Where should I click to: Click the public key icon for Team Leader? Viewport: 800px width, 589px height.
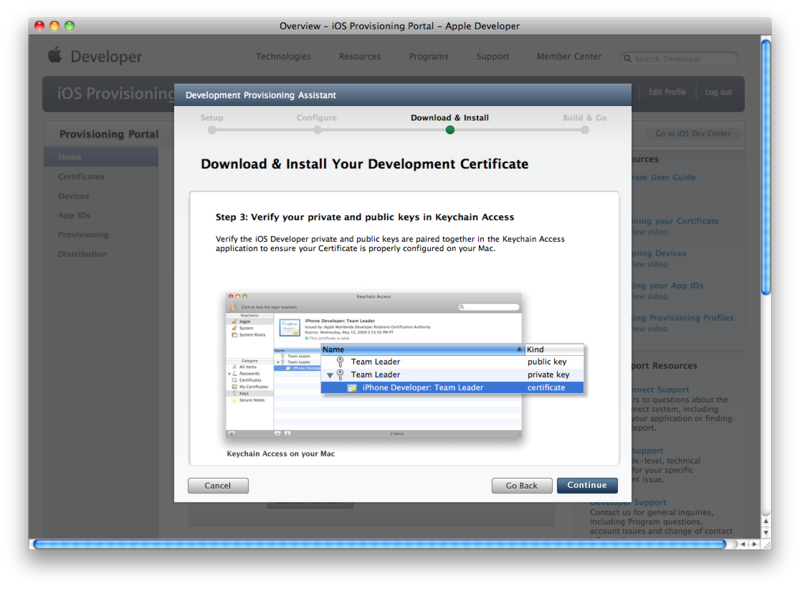340,362
